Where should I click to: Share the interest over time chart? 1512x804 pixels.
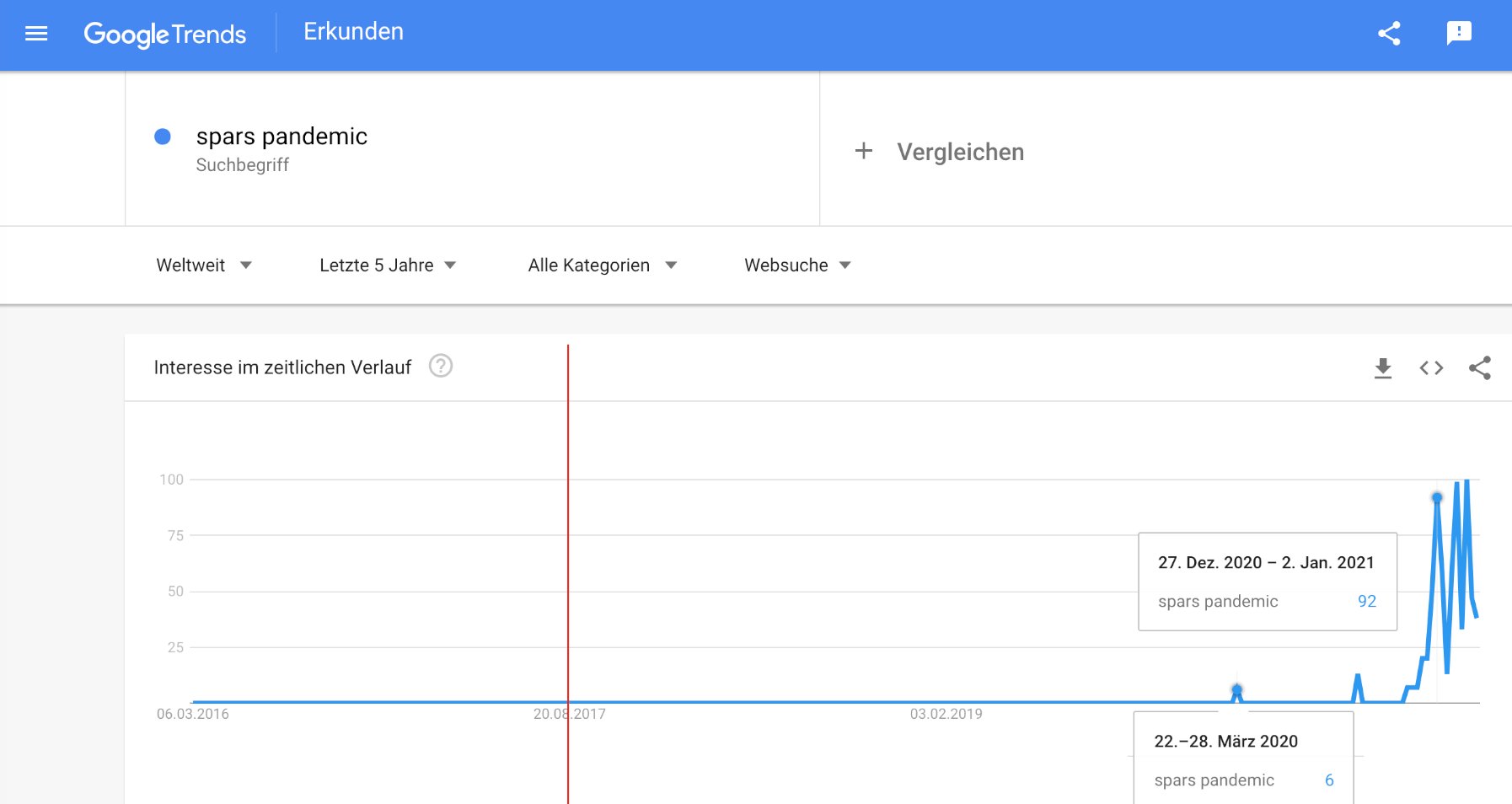tap(1480, 368)
